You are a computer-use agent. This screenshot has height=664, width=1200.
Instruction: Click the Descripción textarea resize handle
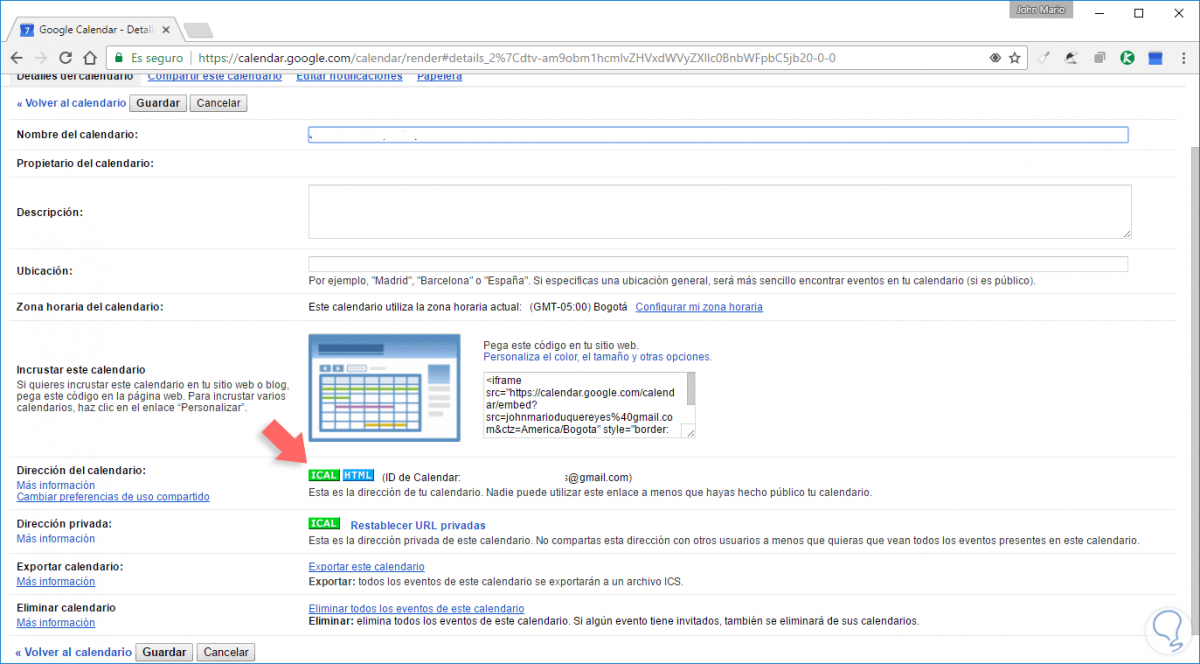(1126, 233)
